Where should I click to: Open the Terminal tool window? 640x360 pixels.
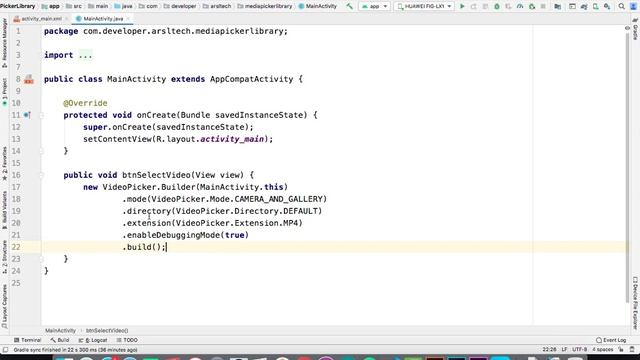[x=27, y=340]
